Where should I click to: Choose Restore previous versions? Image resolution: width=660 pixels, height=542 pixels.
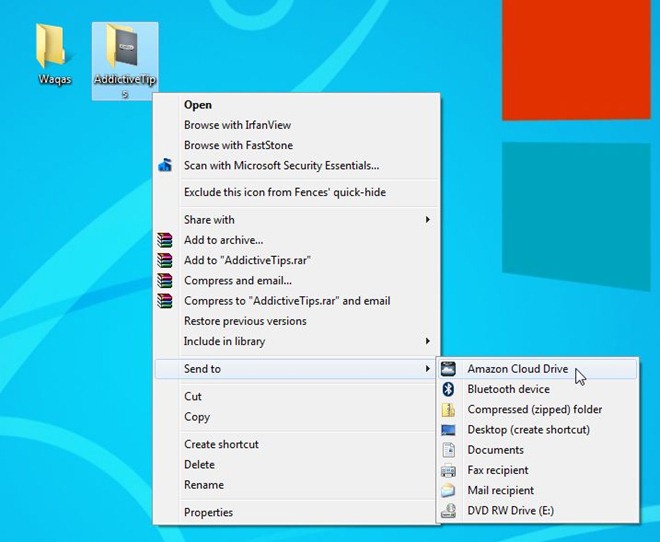click(296, 321)
